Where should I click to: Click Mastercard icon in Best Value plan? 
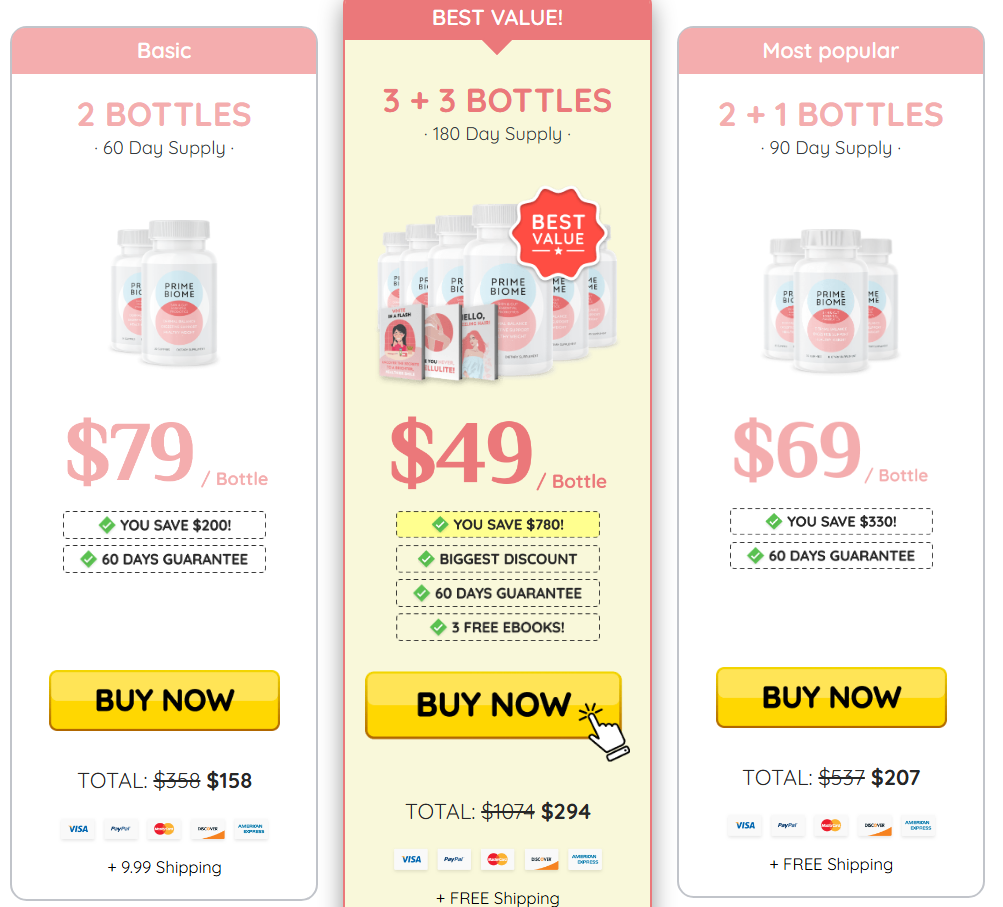[497, 860]
